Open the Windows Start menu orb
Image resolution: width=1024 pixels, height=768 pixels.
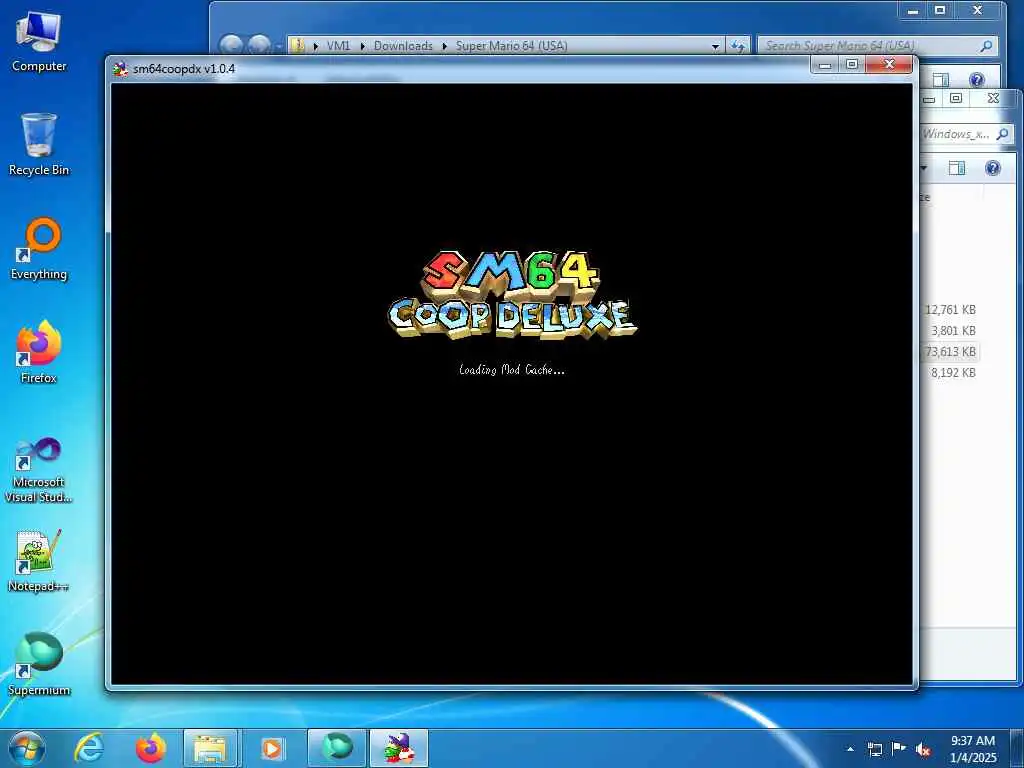[x=27, y=748]
